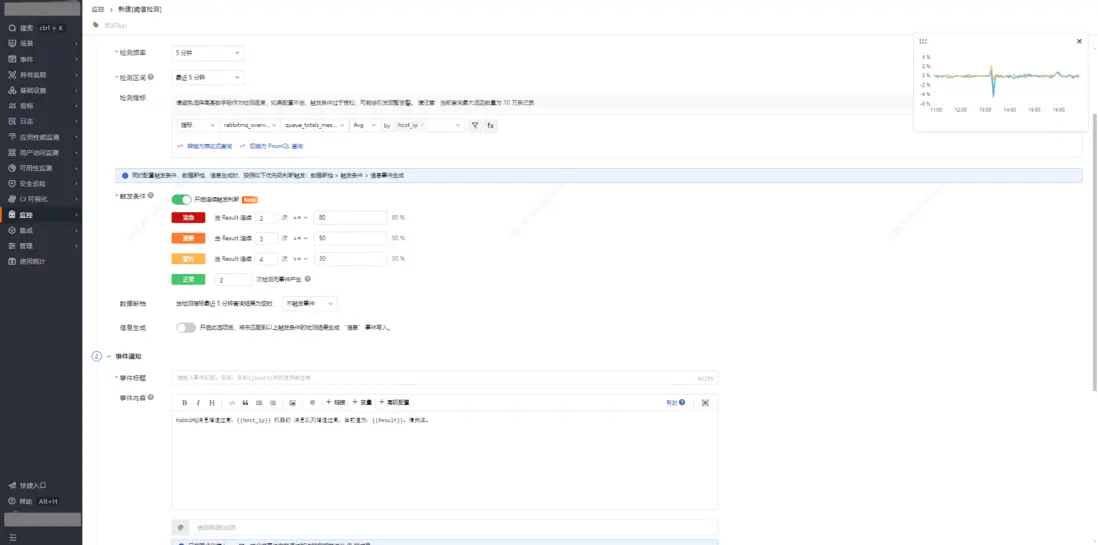
Task: Click threshold field showing 80
Action: [351, 218]
